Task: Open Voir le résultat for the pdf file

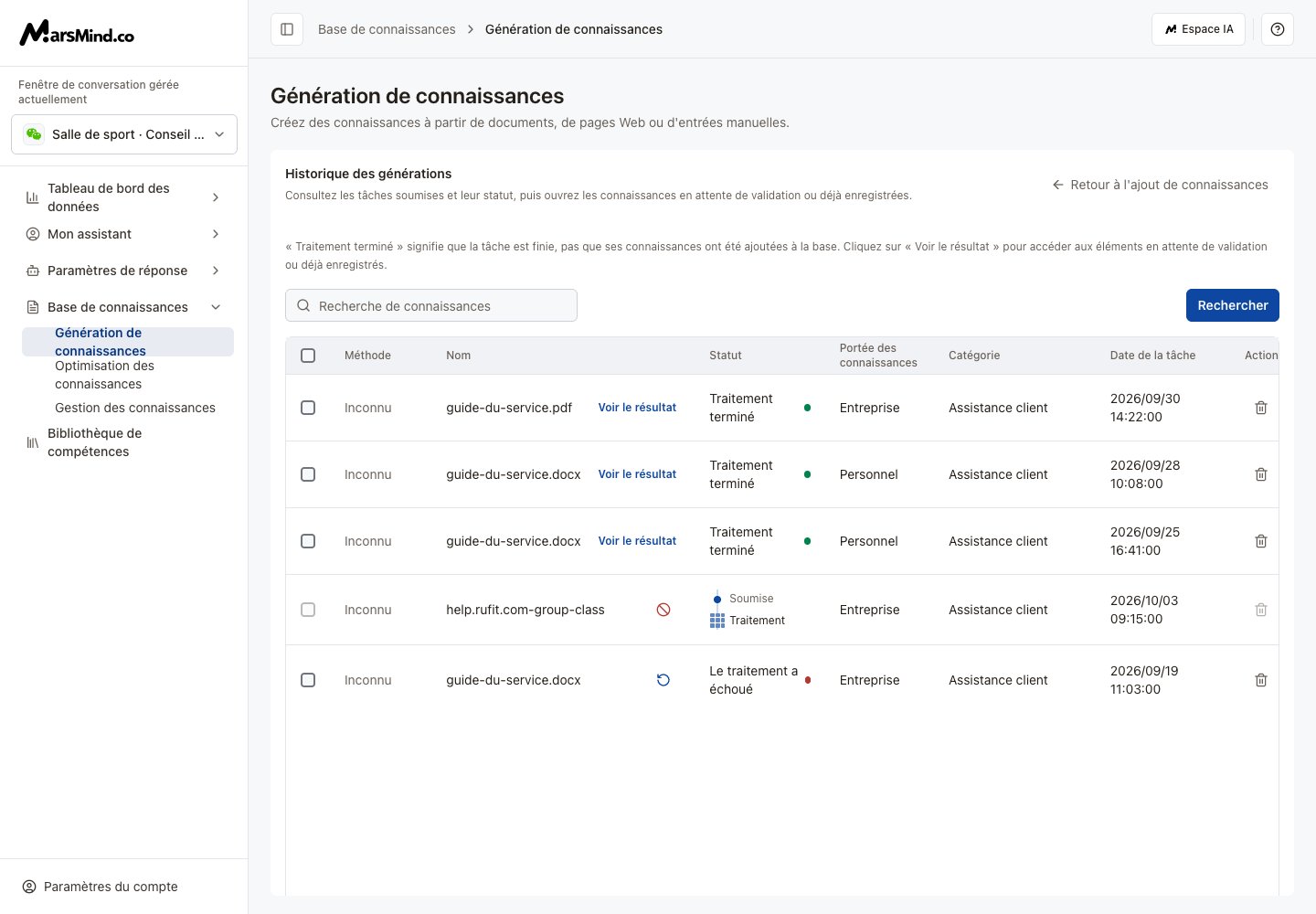Action: point(637,408)
